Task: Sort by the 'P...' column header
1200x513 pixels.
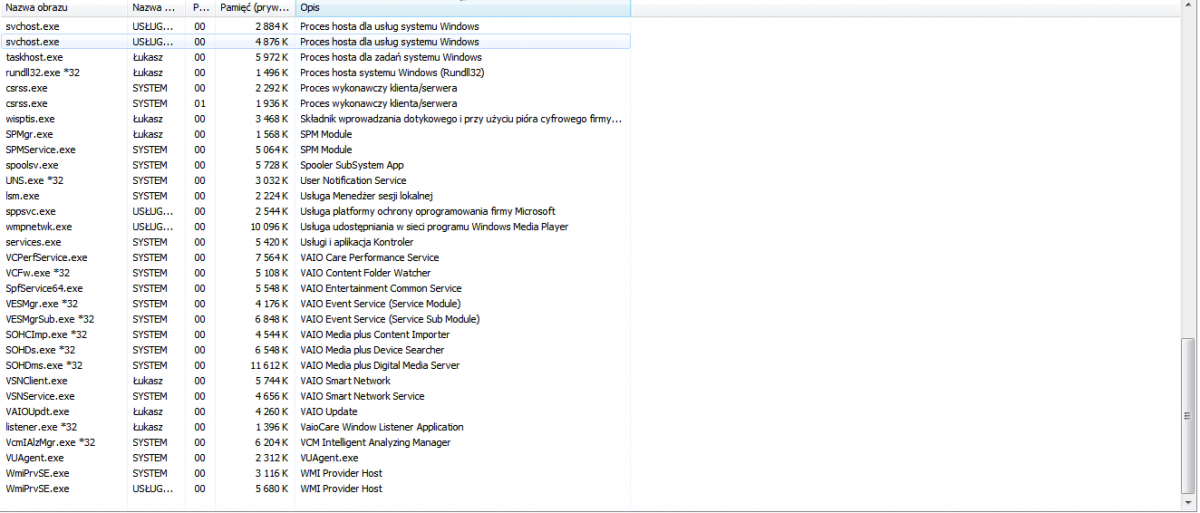Action: click(201, 8)
